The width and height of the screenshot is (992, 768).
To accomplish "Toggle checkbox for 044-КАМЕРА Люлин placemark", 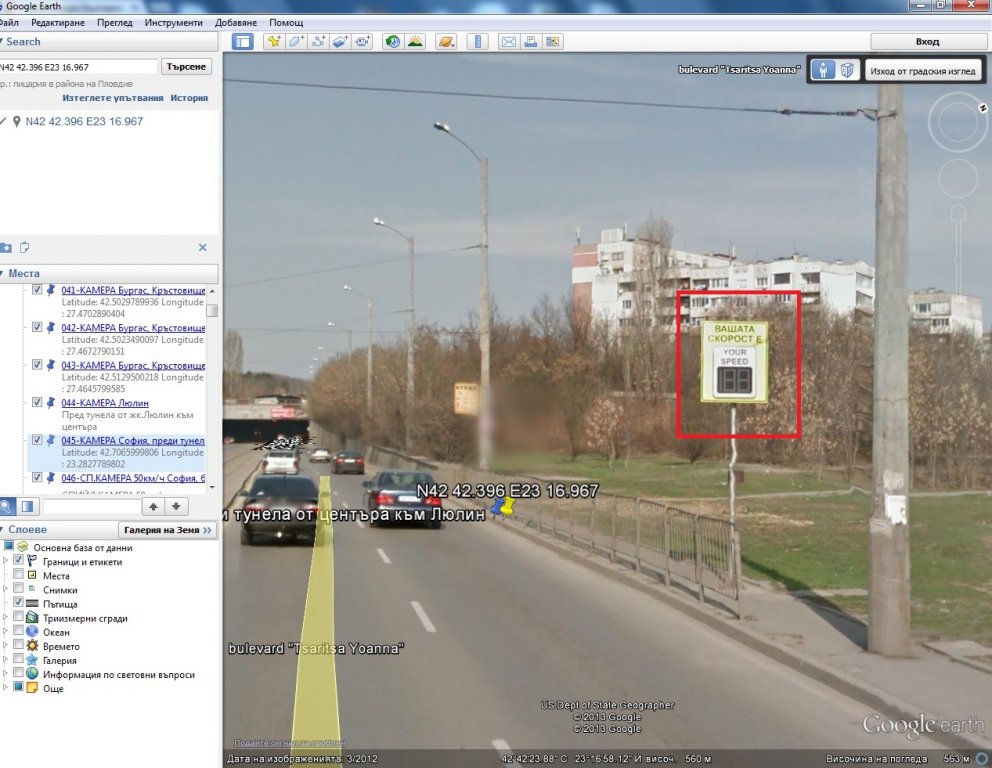I will click(x=37, y=402).
